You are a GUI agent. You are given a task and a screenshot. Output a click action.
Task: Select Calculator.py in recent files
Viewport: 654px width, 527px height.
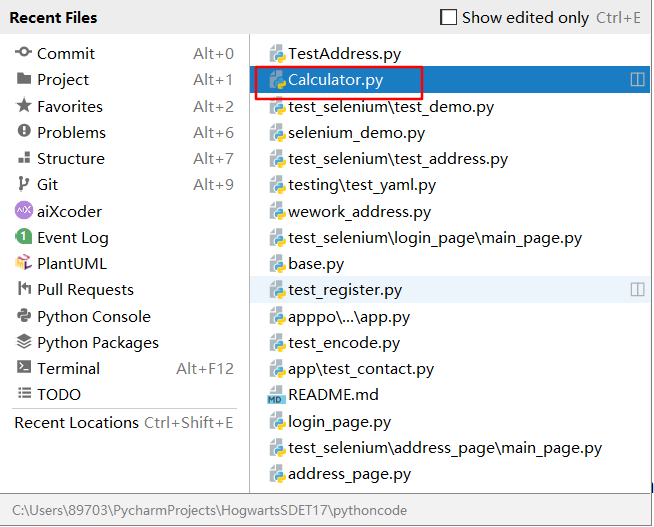coord(450,79)
